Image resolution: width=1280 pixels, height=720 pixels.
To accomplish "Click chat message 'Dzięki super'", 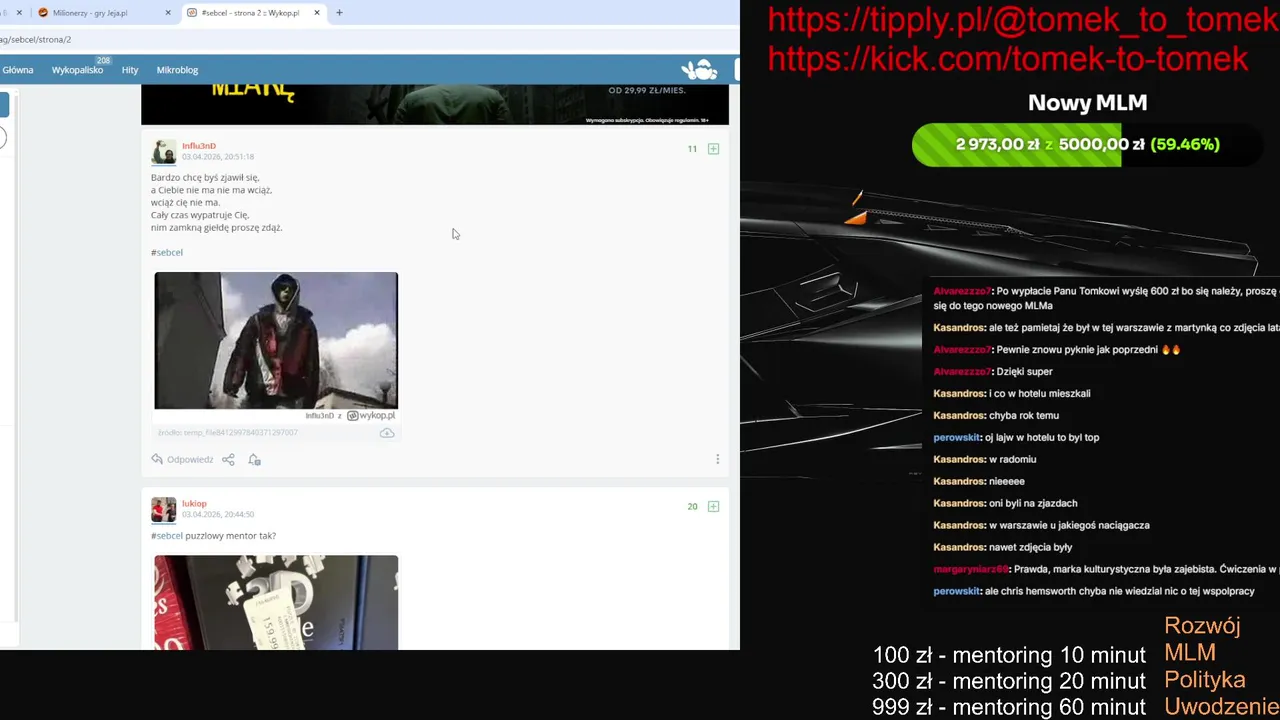I will pyautogui.click(x=1024, y=372).
